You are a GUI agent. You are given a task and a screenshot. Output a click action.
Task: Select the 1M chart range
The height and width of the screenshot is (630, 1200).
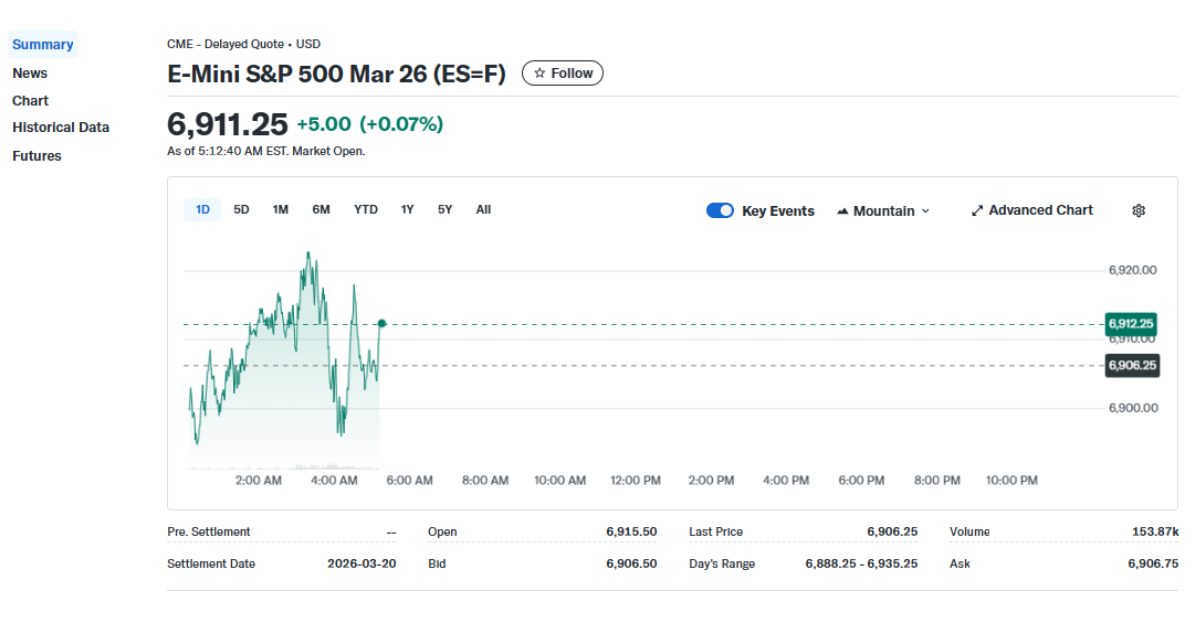280,209
